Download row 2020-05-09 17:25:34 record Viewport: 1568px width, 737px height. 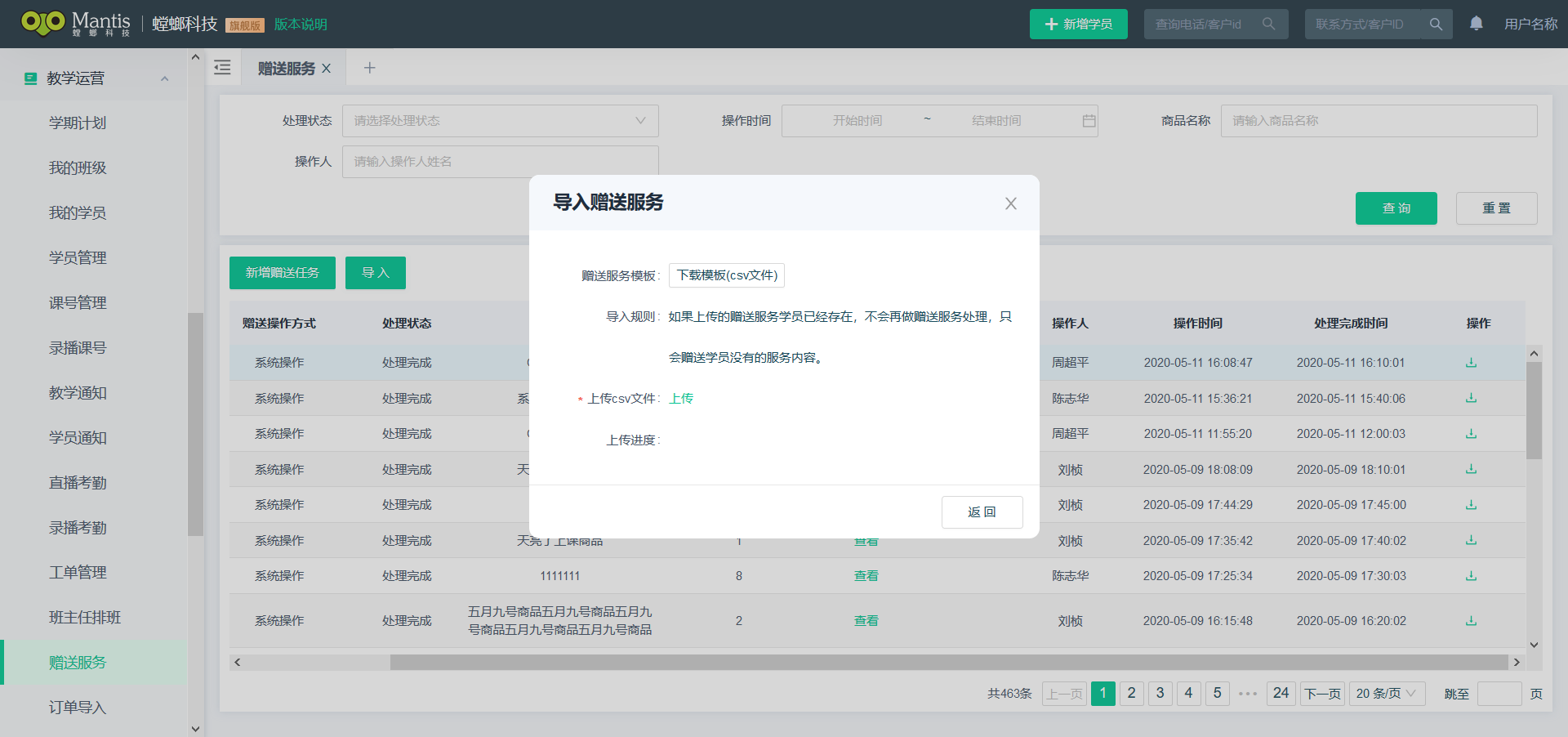pyautogui.click(x=1471, y=576)
